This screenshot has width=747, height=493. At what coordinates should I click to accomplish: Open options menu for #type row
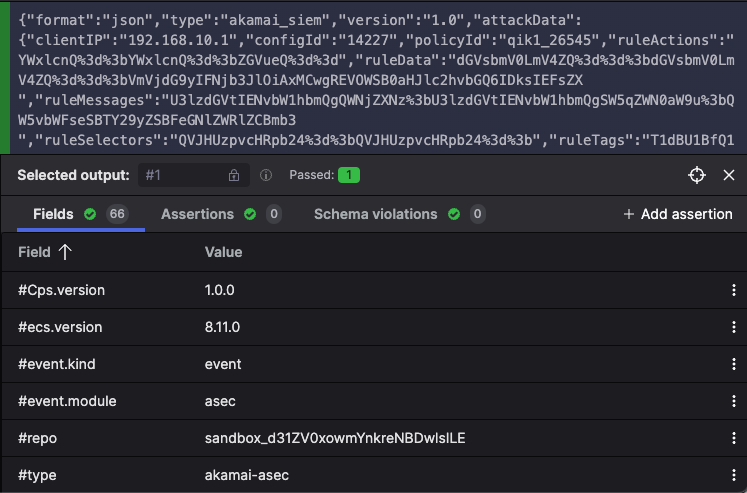click(x=731, y=475)
